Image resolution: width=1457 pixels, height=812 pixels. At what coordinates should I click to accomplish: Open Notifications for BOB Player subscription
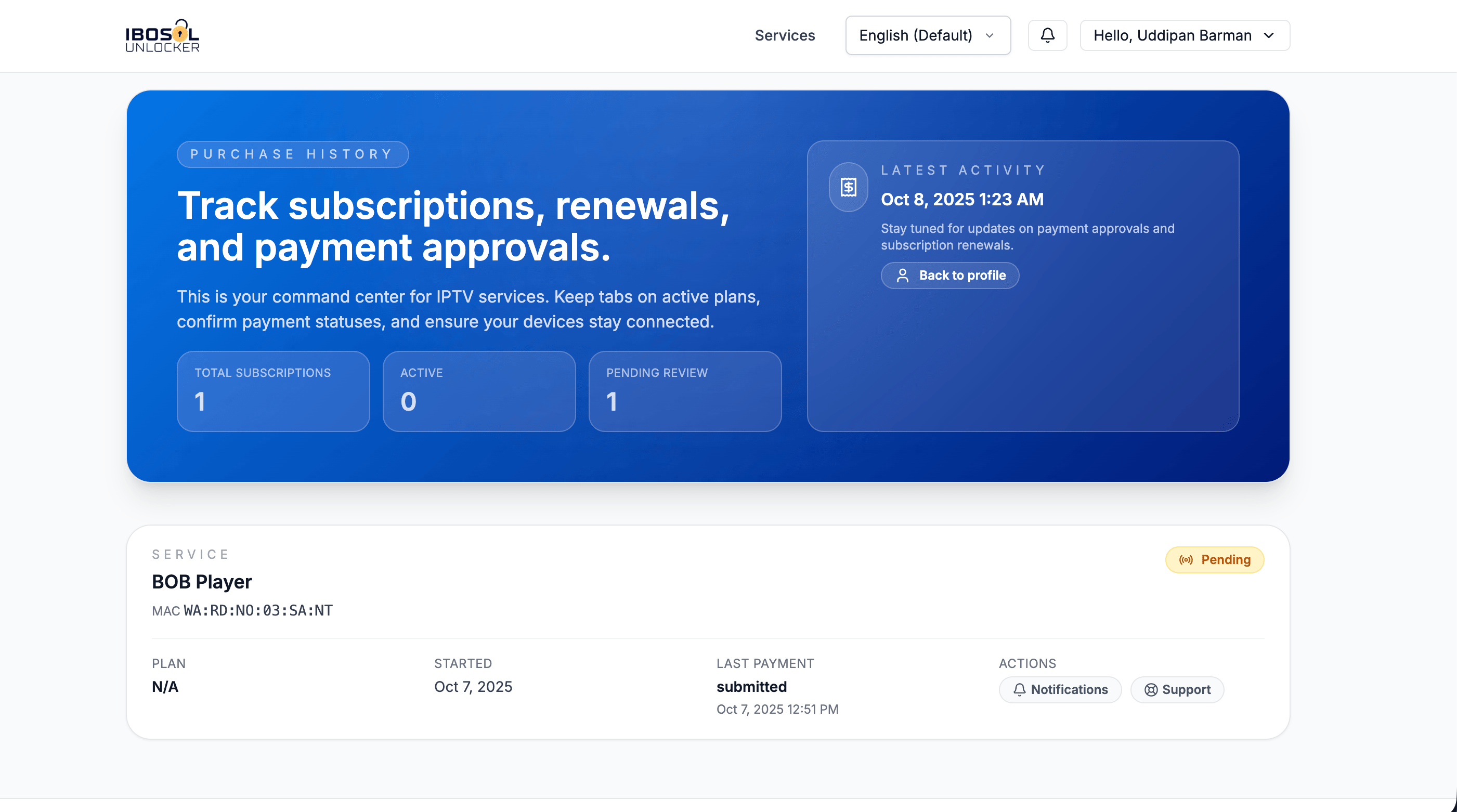click(x=1069, y=690)
